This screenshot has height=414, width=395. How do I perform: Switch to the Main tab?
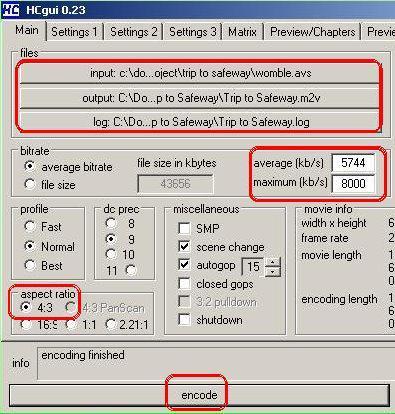(x=27, y=30)
